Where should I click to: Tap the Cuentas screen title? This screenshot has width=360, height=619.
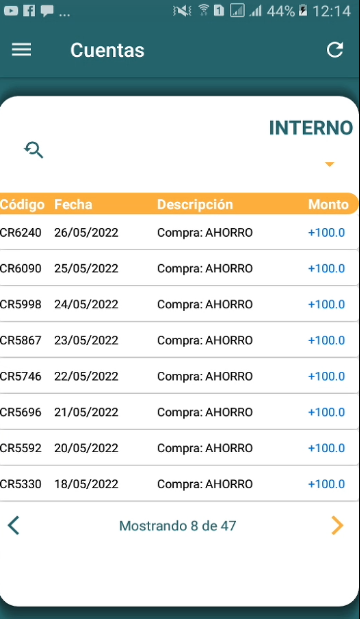pos(107,50)
